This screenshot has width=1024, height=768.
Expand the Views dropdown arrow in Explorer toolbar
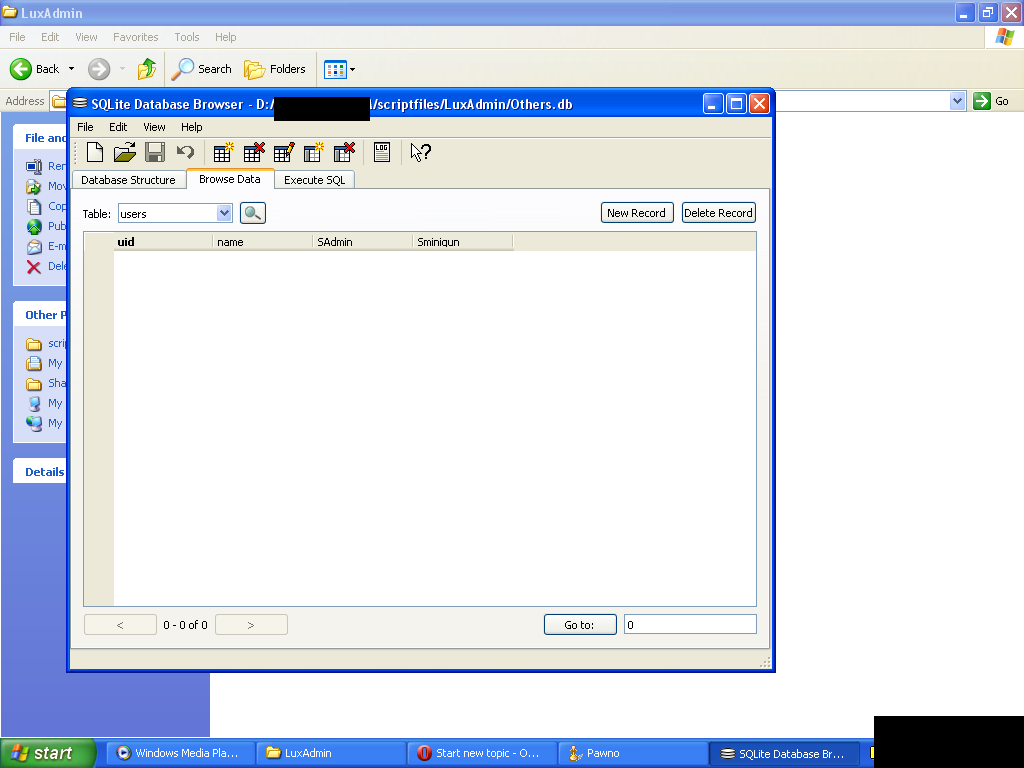(x=353, y=69)
